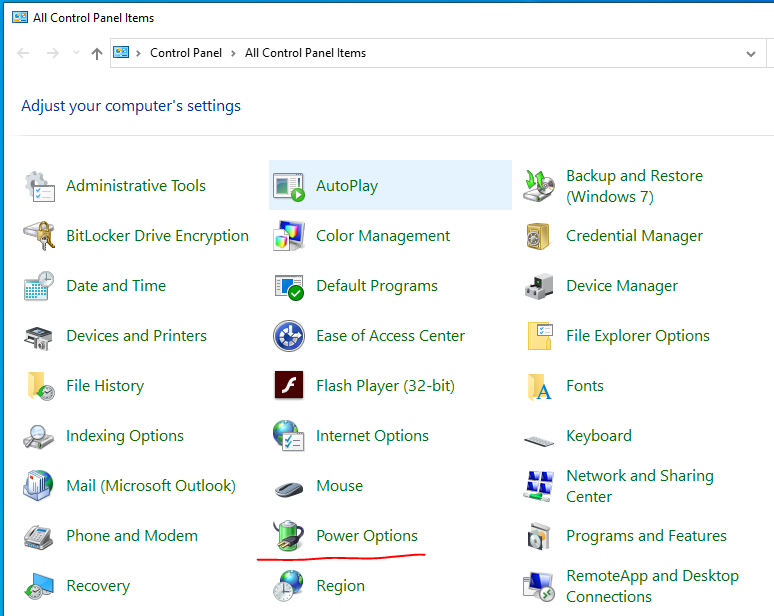The image size is (774, 616).
Task: Open the Programs and Features link
Action: [646, 536]
